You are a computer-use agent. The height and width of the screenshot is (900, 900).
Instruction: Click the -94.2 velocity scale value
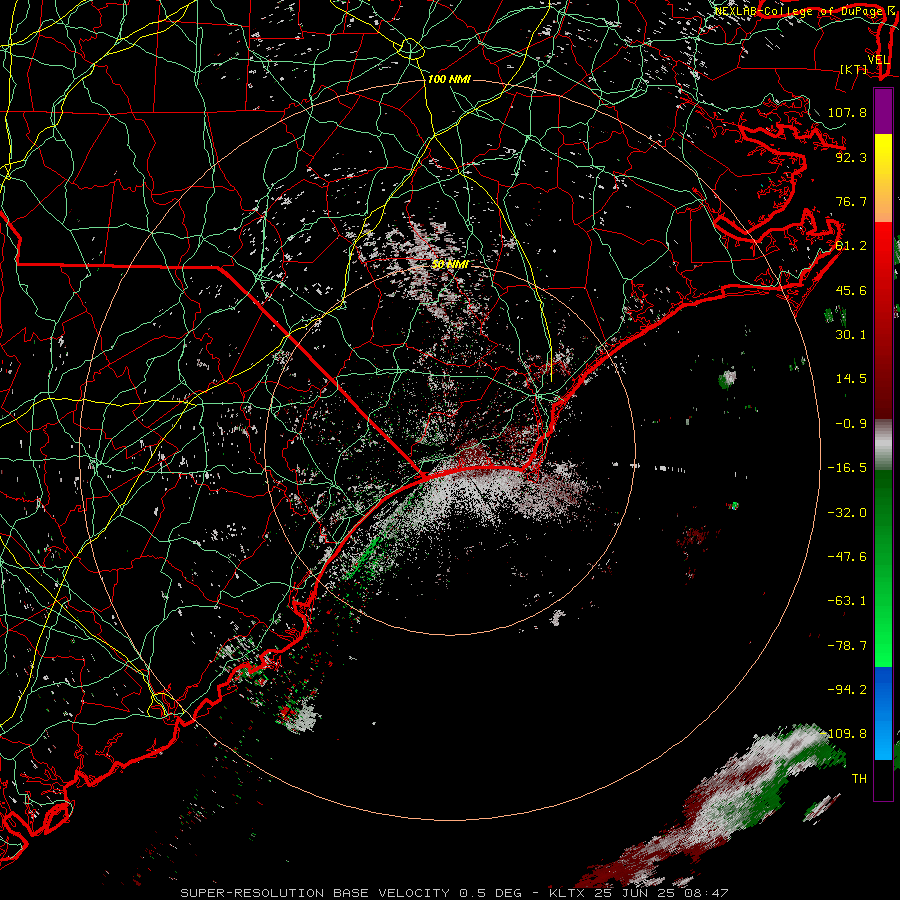click(847, 690)
